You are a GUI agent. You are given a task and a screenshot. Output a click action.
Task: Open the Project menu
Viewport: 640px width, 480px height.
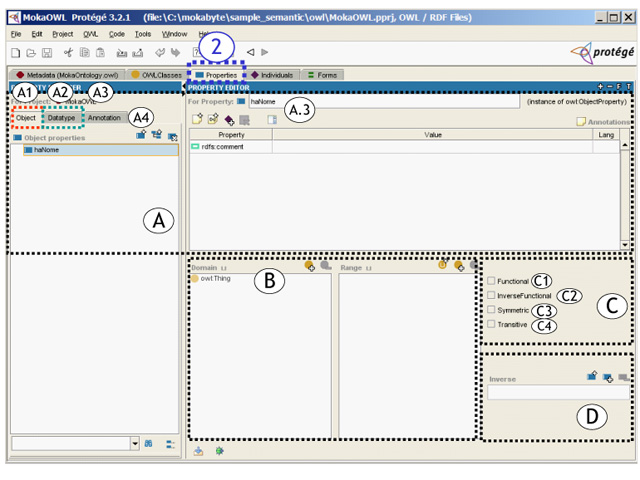click(x=62, y=34)
